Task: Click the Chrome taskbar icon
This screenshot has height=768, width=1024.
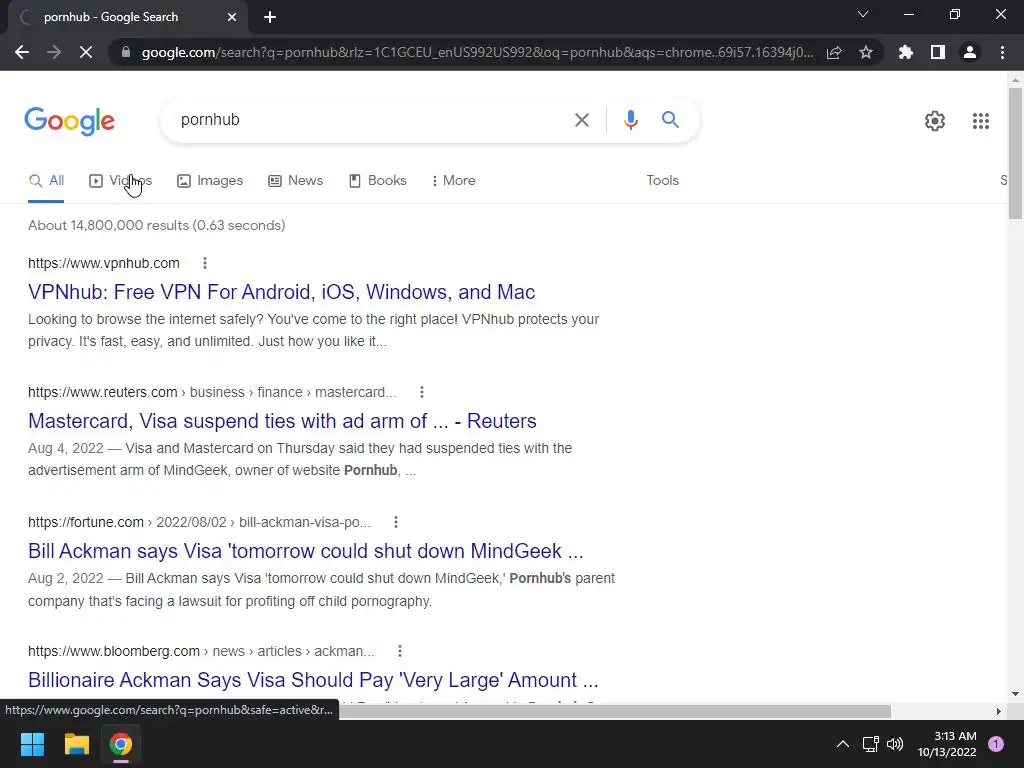Action: 121,744
